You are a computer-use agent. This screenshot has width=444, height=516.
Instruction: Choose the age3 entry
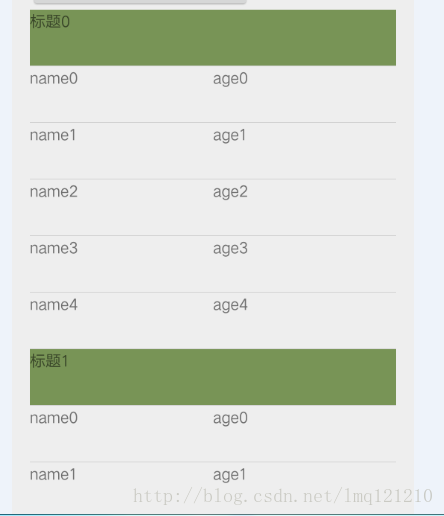230,249
